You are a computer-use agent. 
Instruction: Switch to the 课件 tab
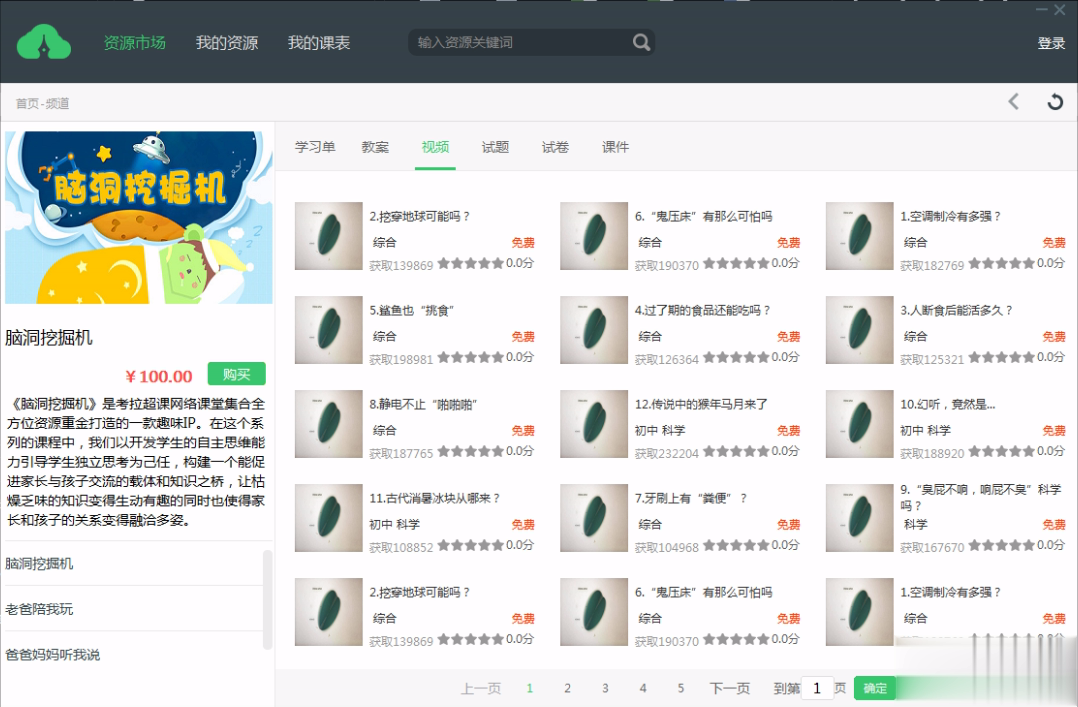click(615, 146)
